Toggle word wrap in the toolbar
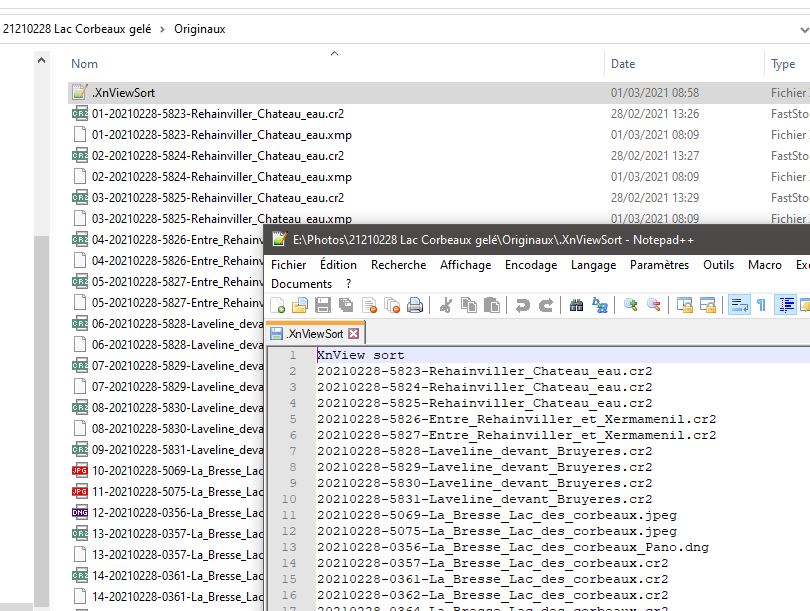Image resolution: width=810 pixels, height=611 pixels. (738, 306)
